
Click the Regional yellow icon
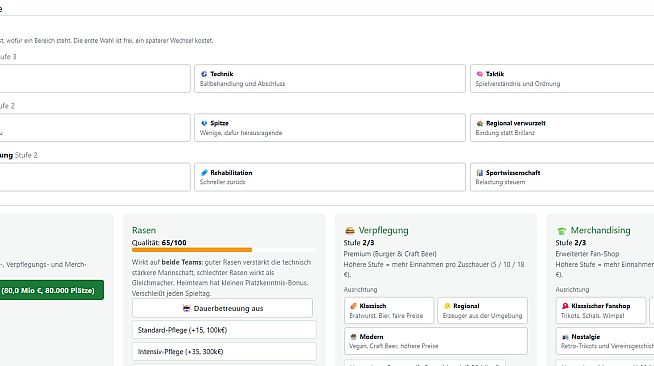447,306
